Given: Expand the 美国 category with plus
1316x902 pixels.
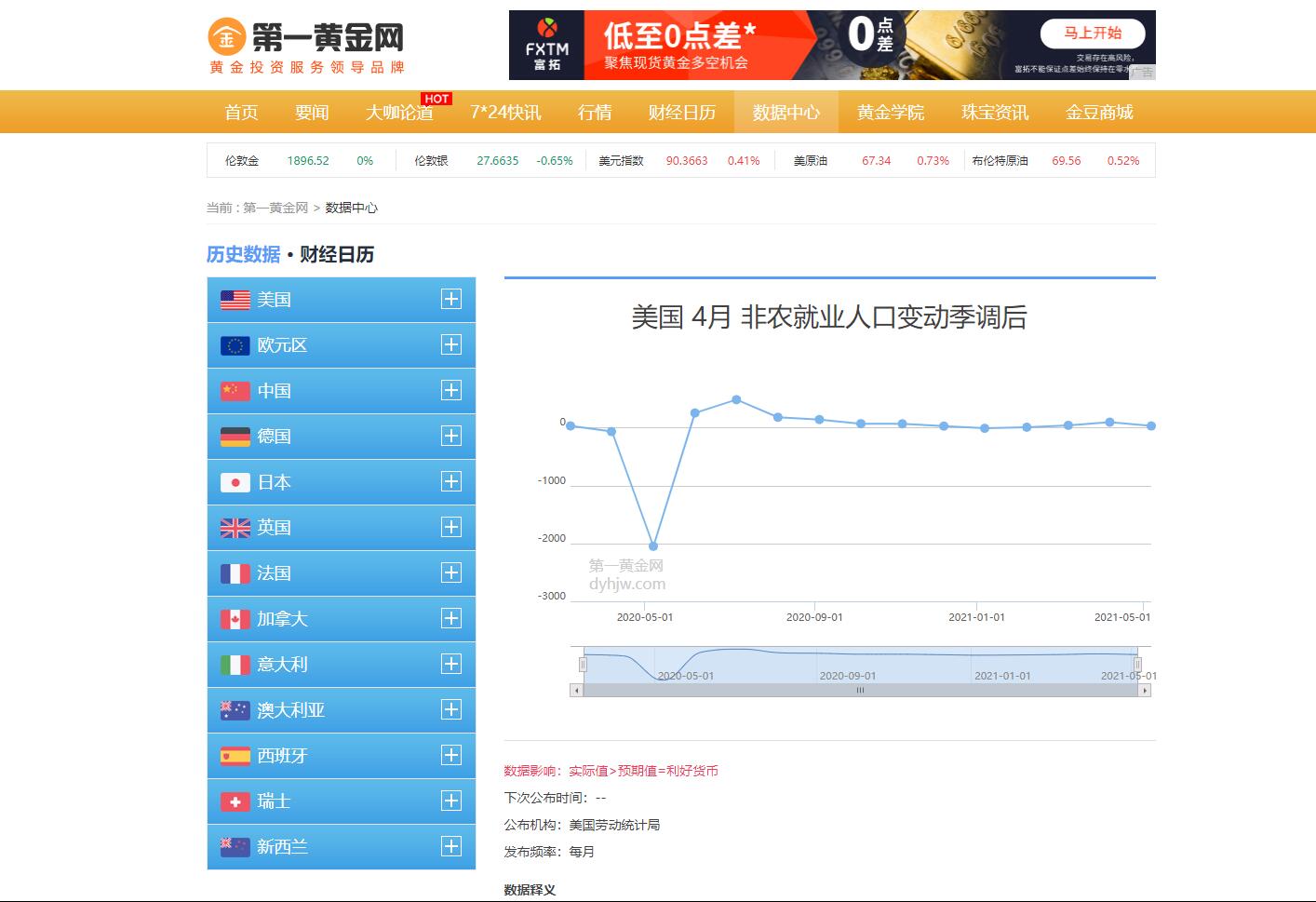Looking at the screenshot, I should pos(451,299).
